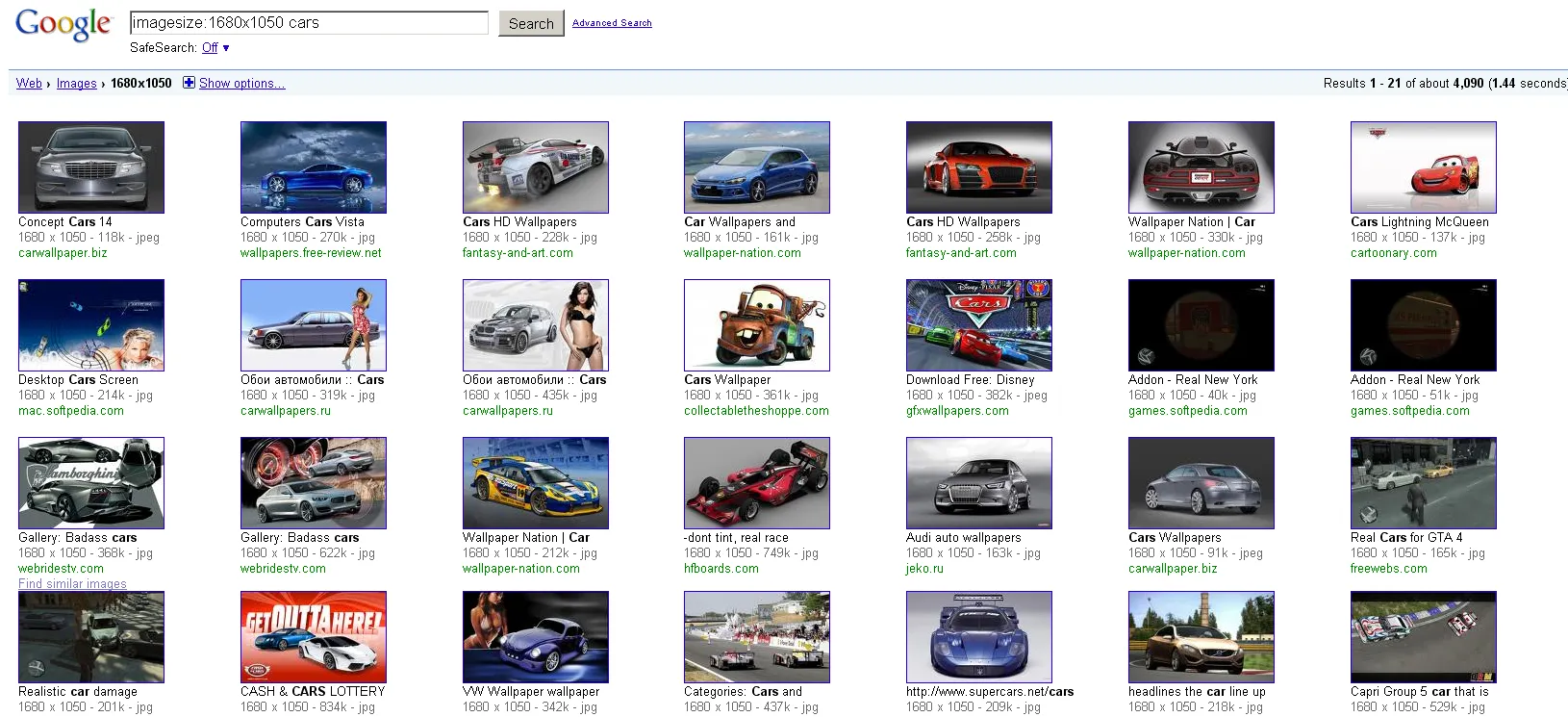
Task: Open the red Audi Cars HD Wallpapers thumbnail
Action: point(979,167)
